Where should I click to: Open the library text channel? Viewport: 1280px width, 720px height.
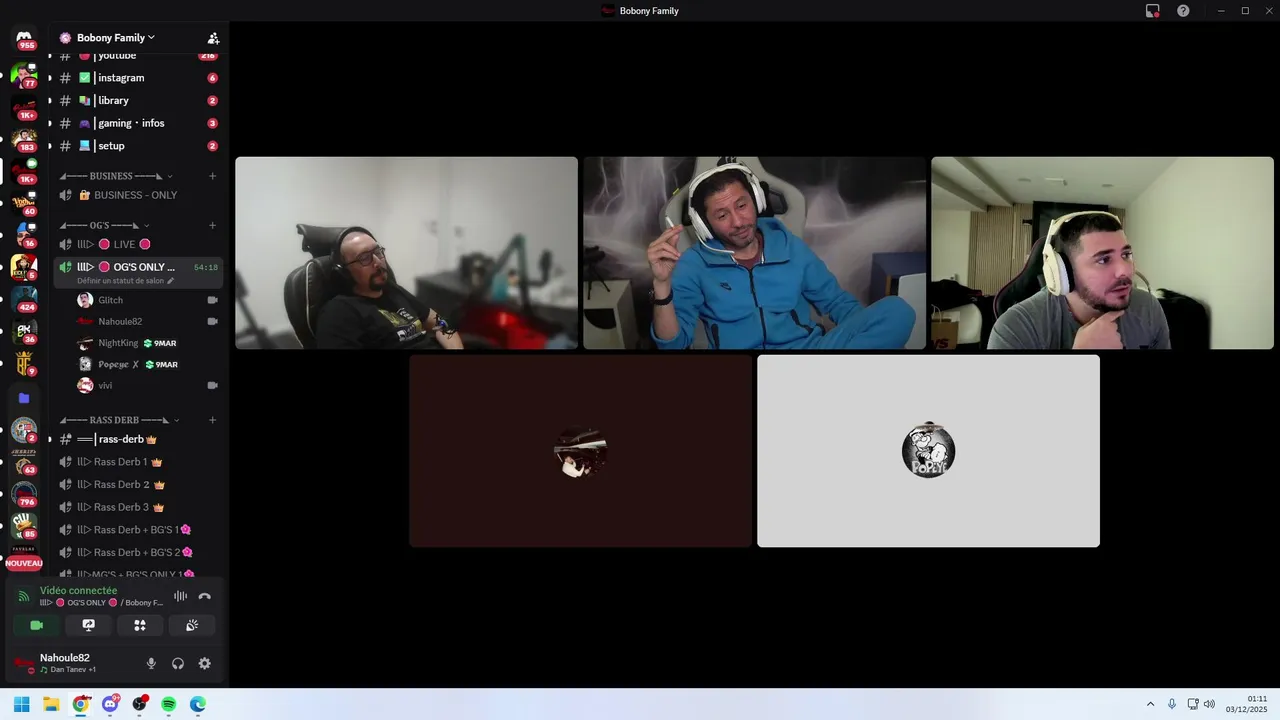pos(138,100)
